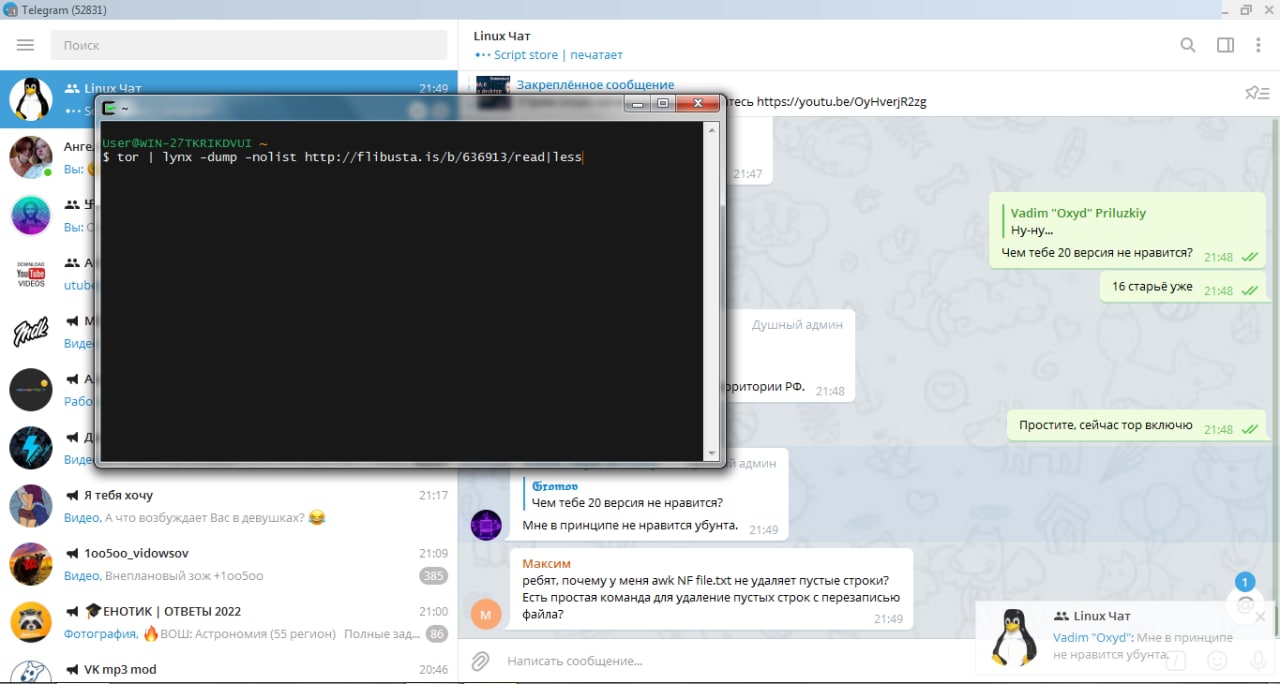Dismiss the Linux Чат notification popup

1260,616
